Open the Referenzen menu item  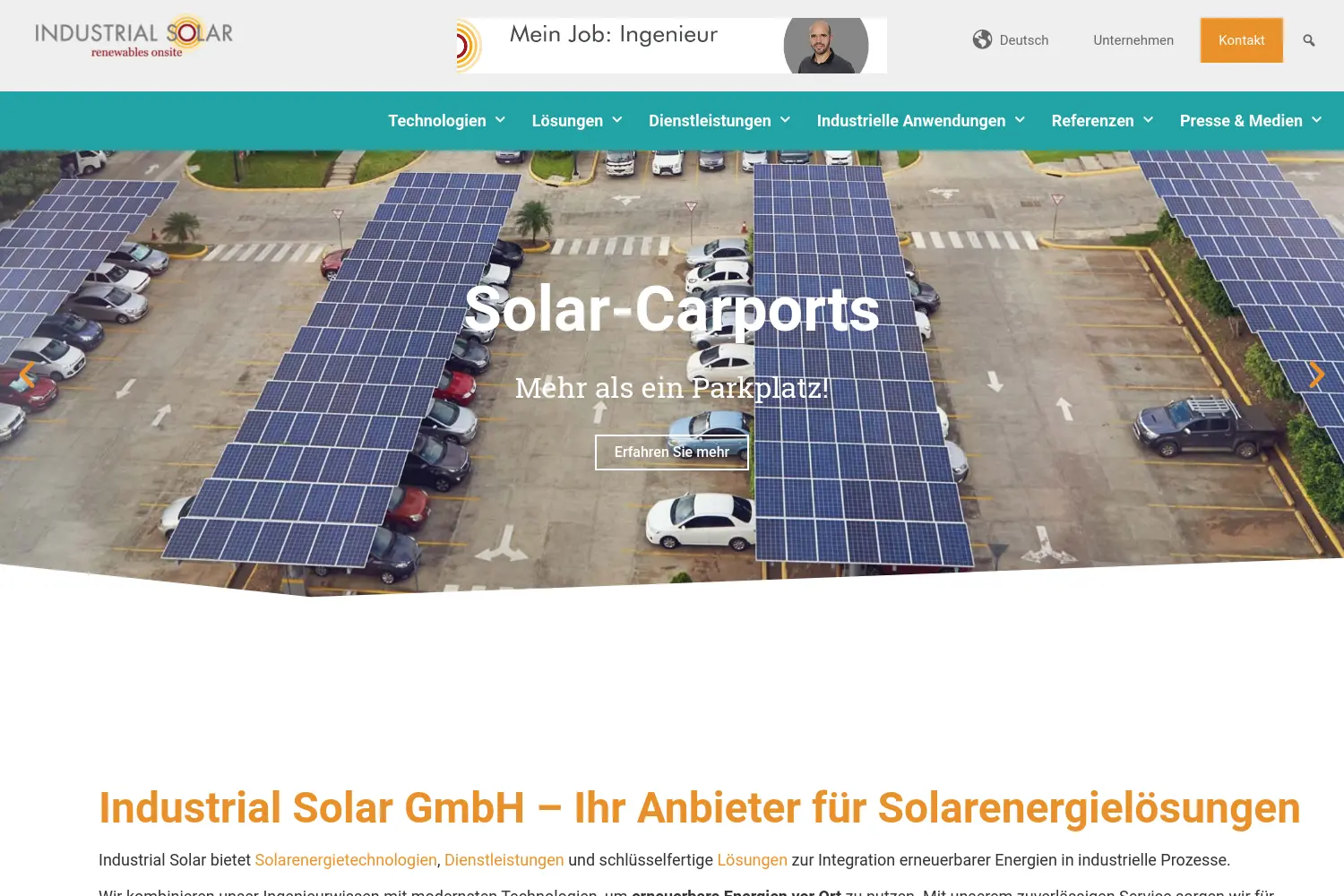pyautogui.click(x=1092, y=121)
